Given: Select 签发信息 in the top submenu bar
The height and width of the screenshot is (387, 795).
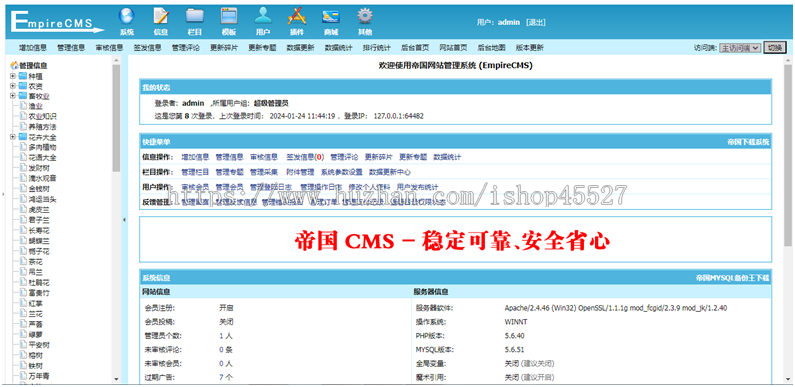Looking at the screenshot, I should [148, 48].
